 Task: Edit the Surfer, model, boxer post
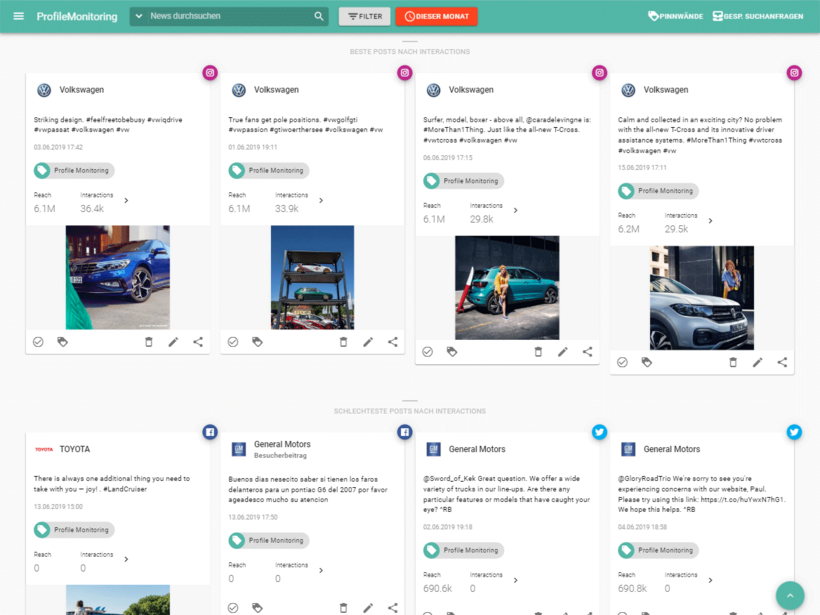pyautogui.click(x=563, y=352)
